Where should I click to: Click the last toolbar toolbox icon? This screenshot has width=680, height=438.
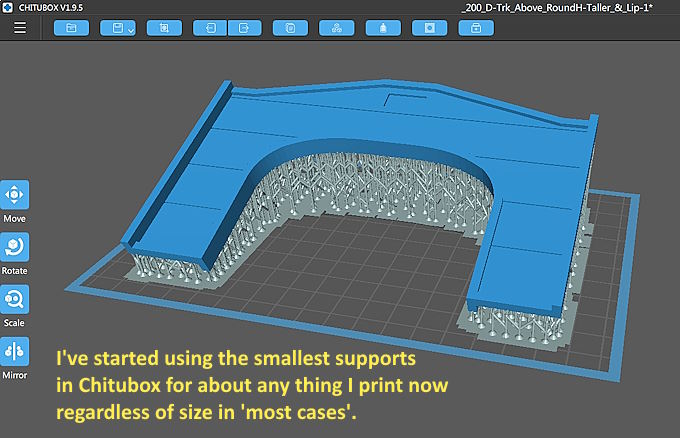point(475,28)
